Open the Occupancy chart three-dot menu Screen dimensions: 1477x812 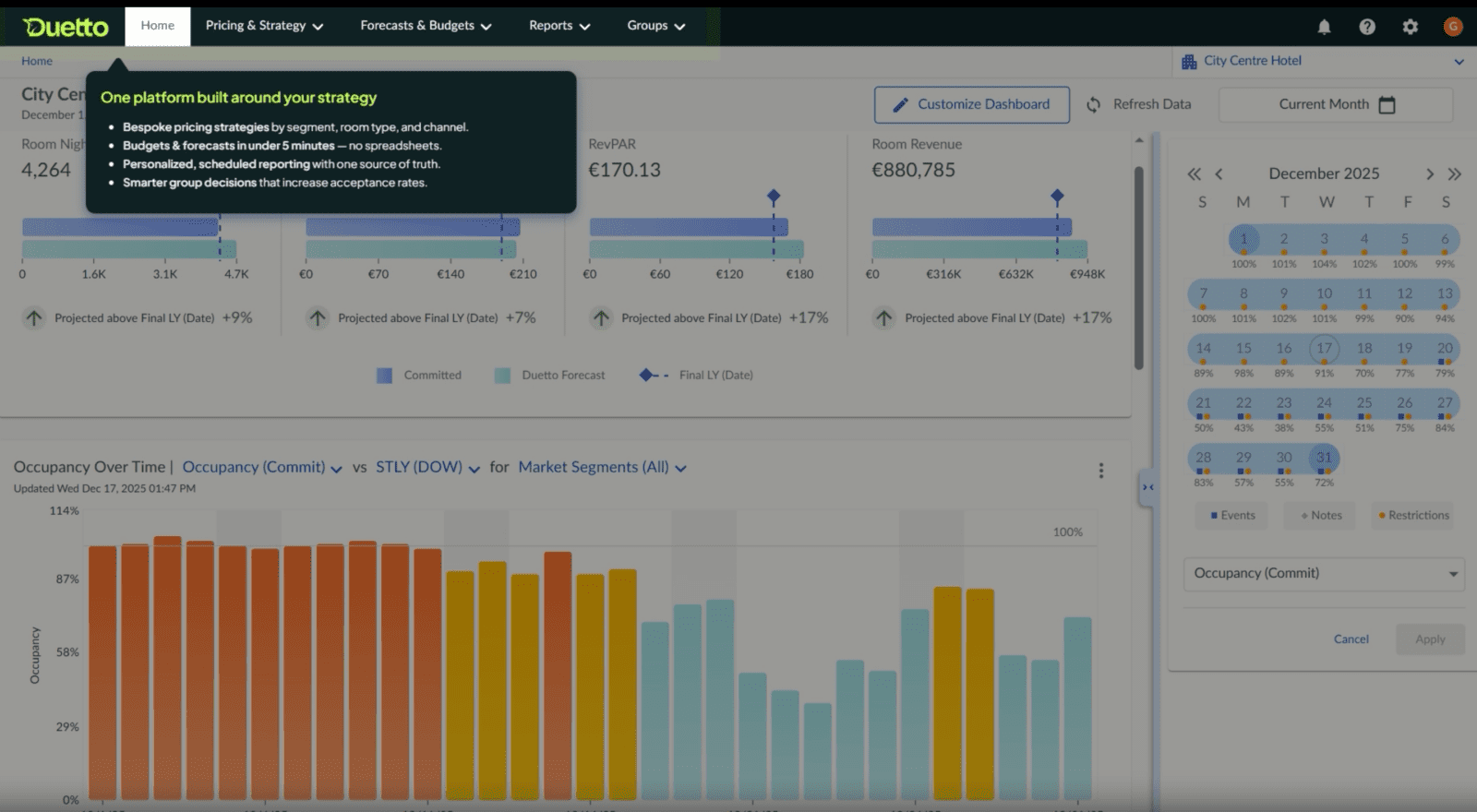point(1100,471)
